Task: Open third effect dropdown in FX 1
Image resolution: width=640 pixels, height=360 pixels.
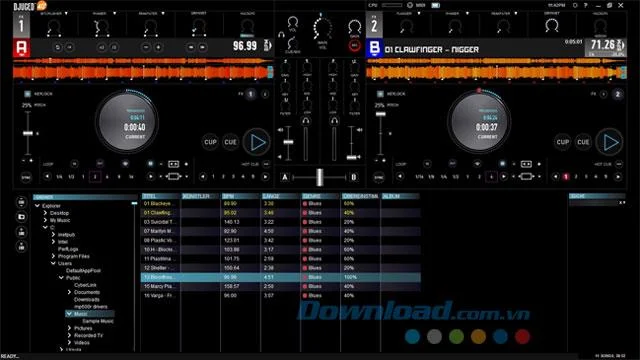Action: coord(163,13)
